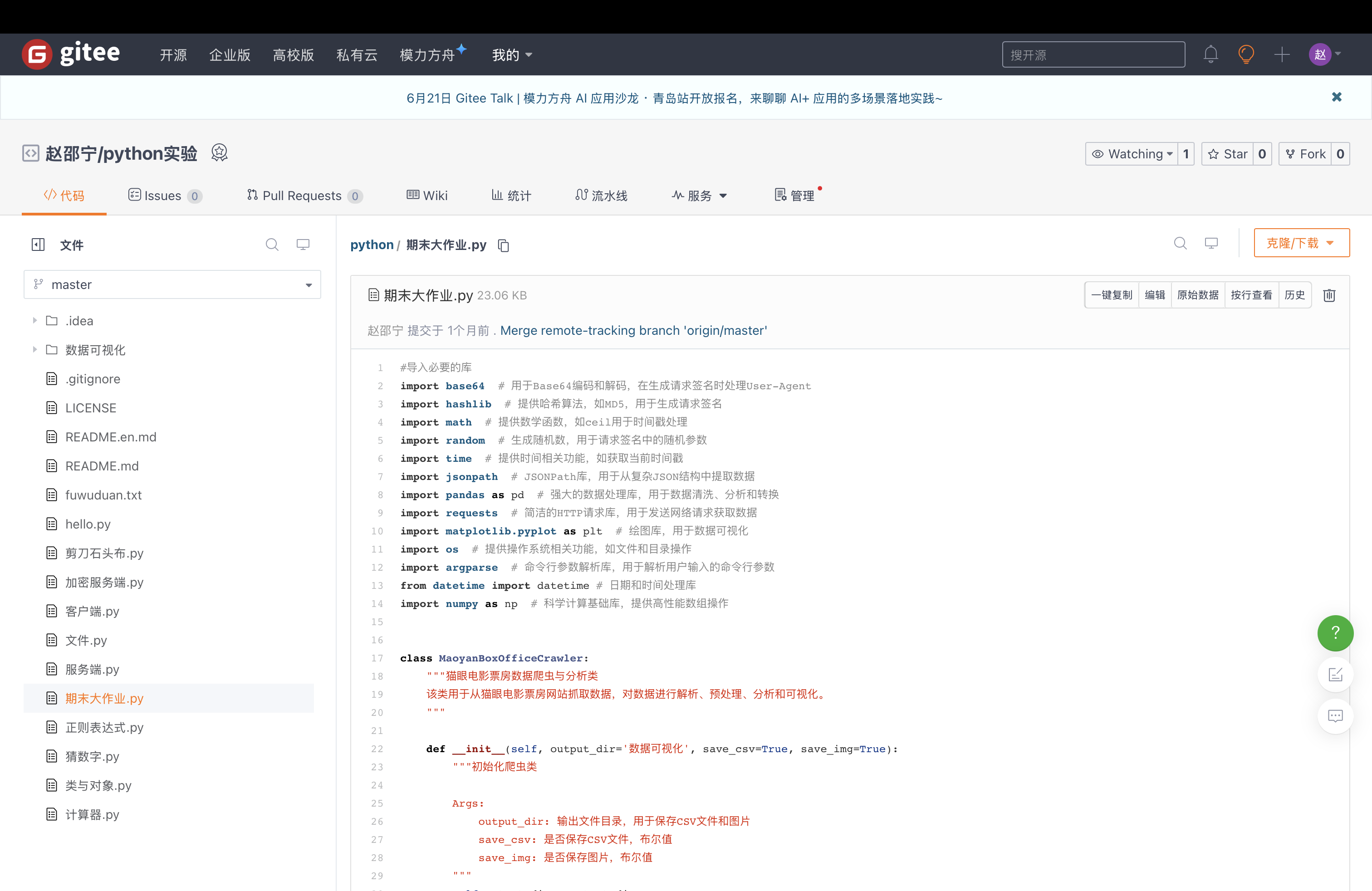Viewport: 1372px width, 891px height.
Task: Open the Merge remote-tracking branch commit link
Action: (633, 331)
